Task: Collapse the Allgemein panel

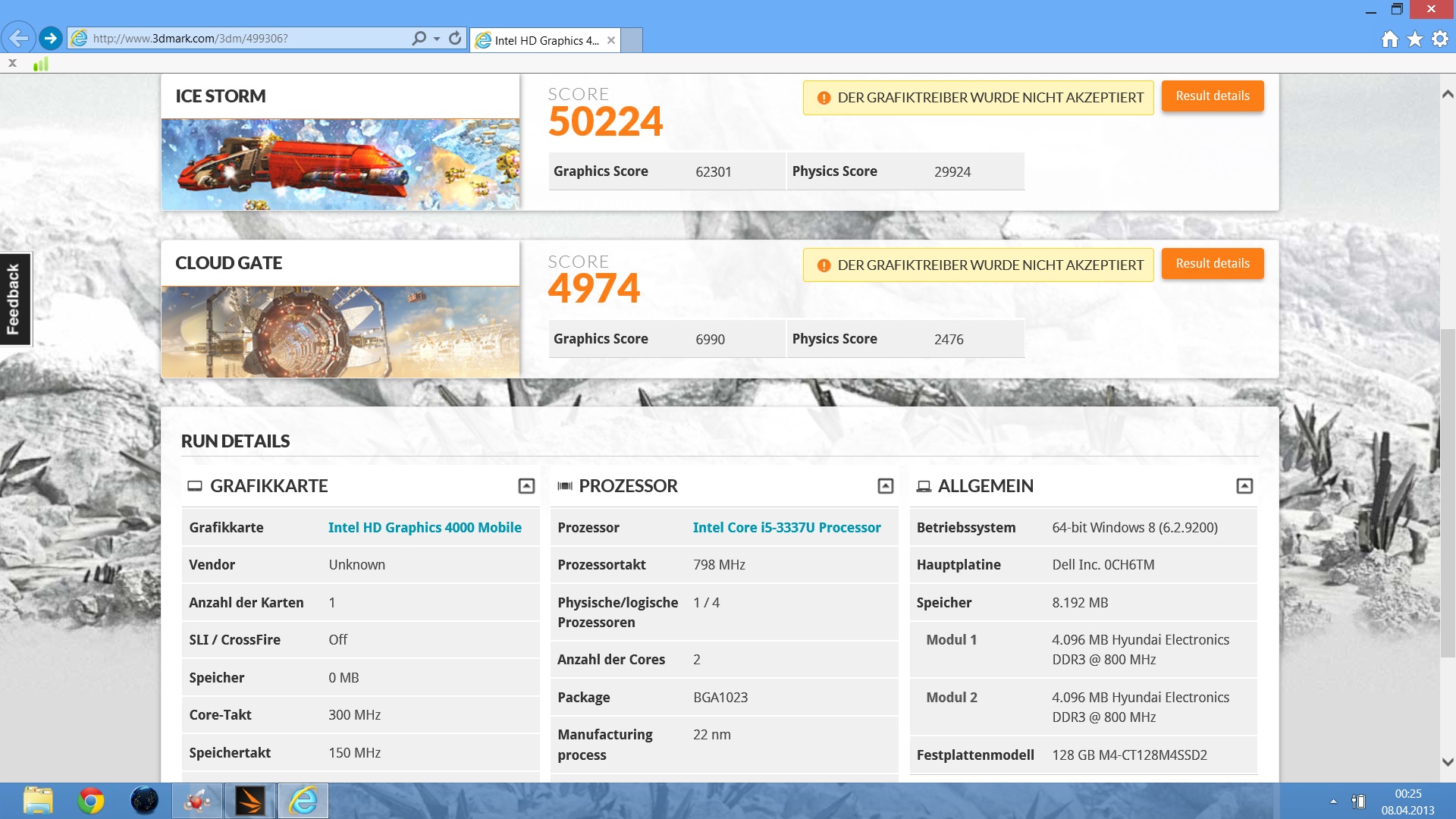Action: click(1244, 486)
